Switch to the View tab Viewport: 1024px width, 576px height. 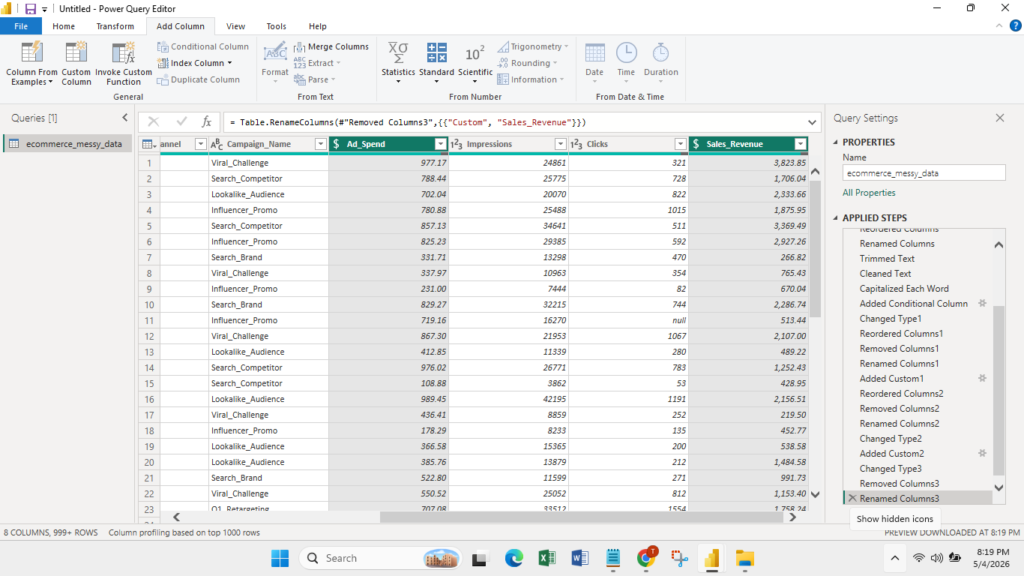235,26
